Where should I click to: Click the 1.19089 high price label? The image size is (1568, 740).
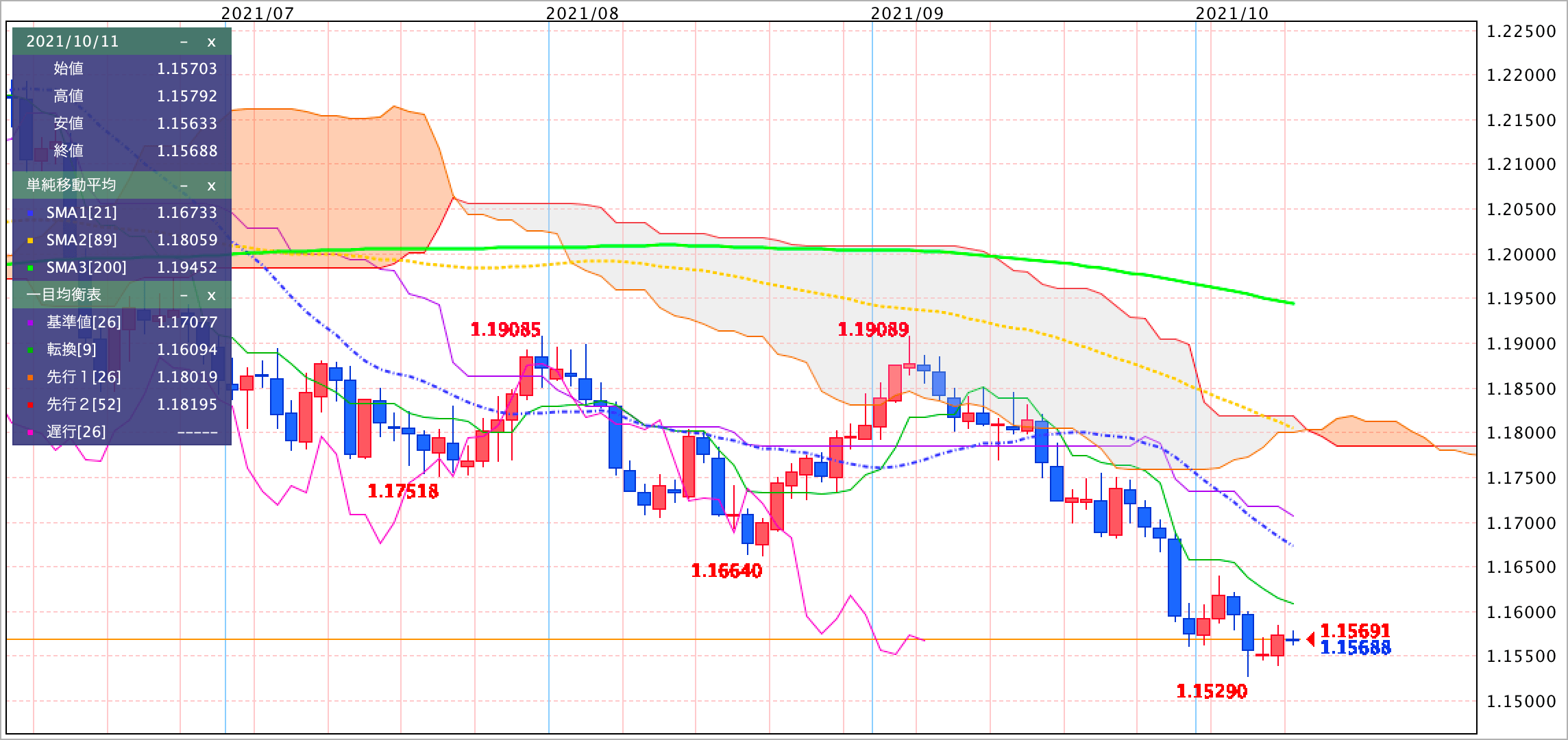[x=874, y=330]
